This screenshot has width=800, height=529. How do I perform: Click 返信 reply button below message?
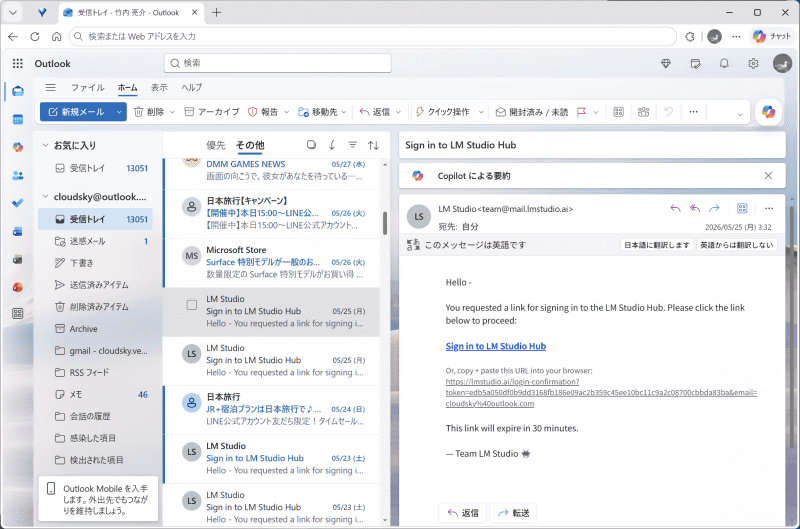462,513
